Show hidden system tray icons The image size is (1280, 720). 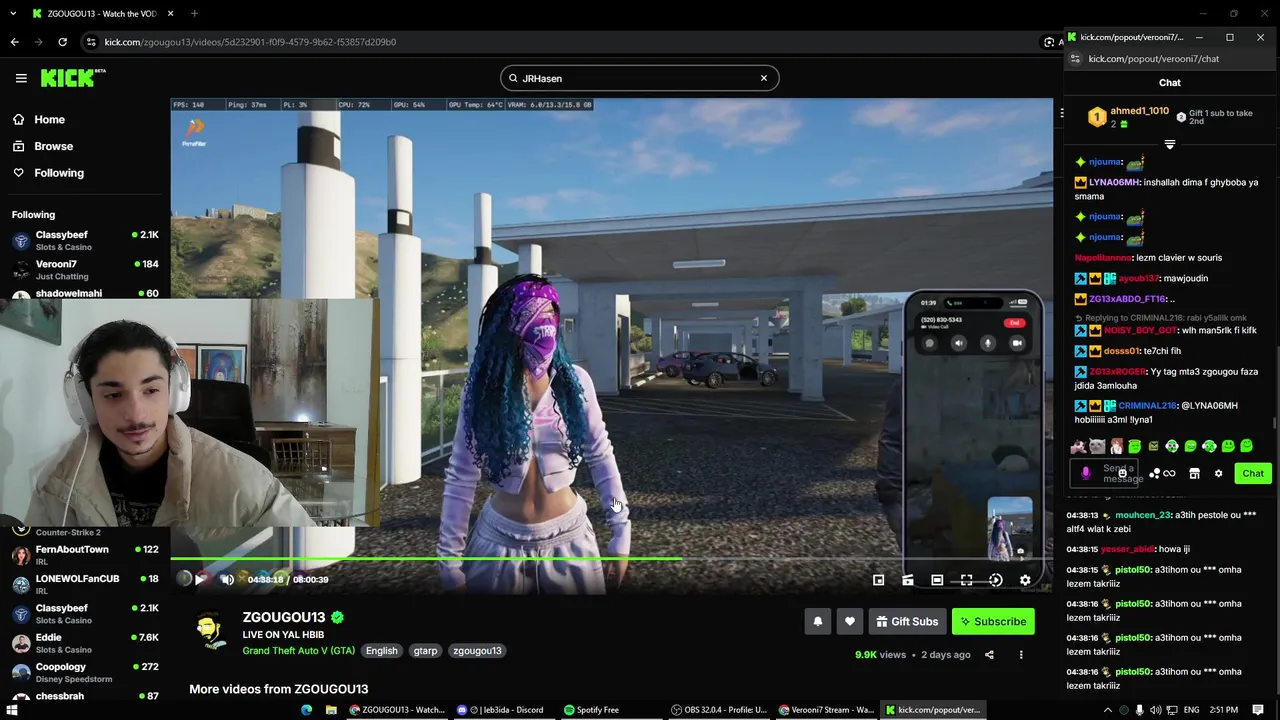(x=1107, y=710)
